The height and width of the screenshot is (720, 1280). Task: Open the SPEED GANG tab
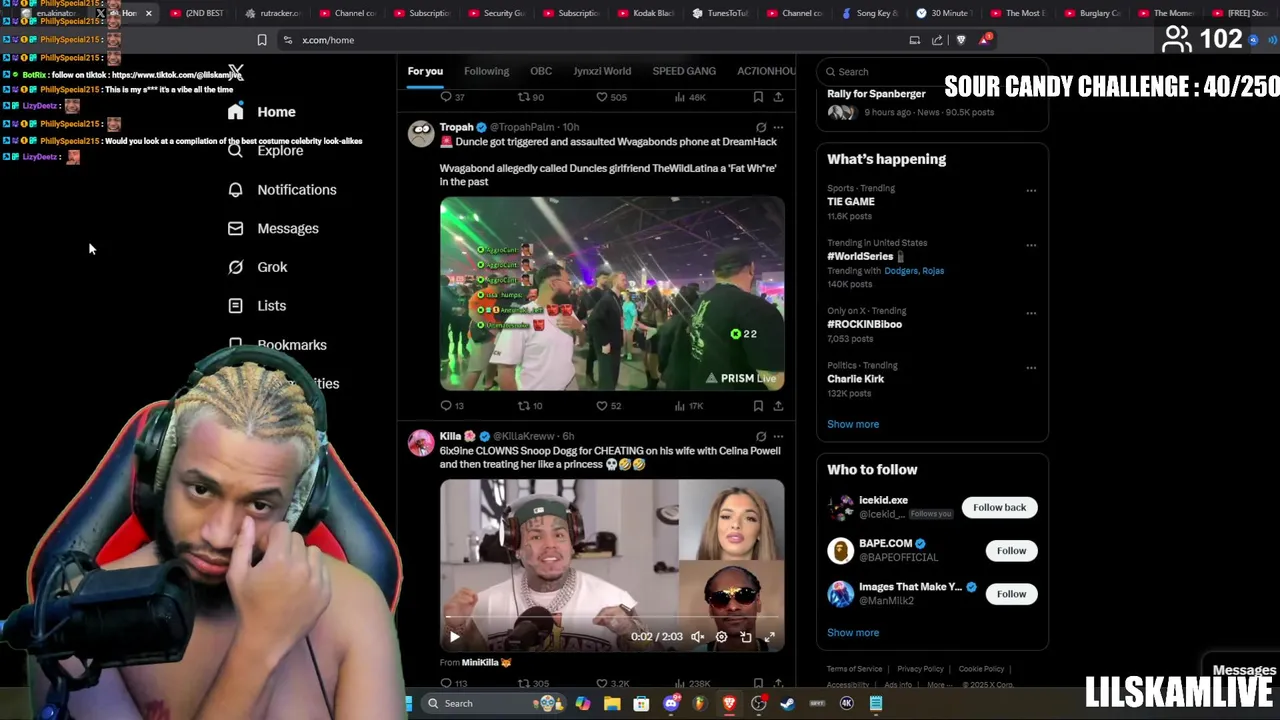point(684,71)
